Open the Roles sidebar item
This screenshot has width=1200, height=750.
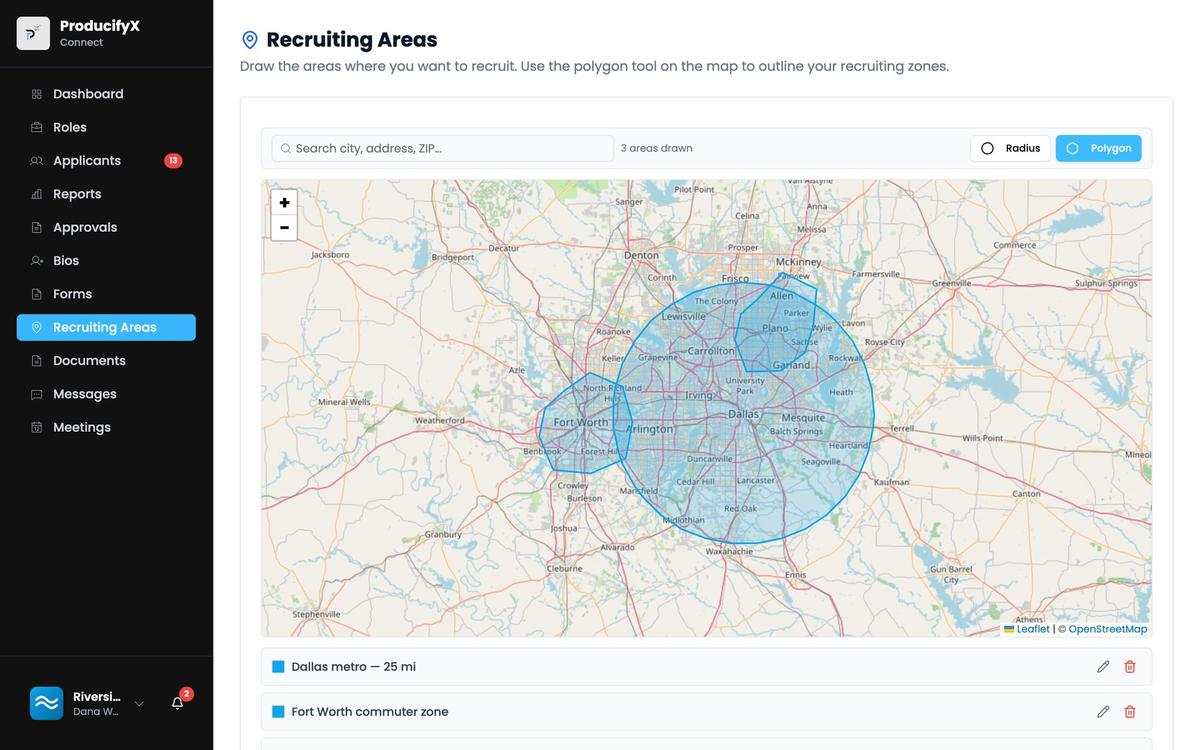tap(106, 127)
